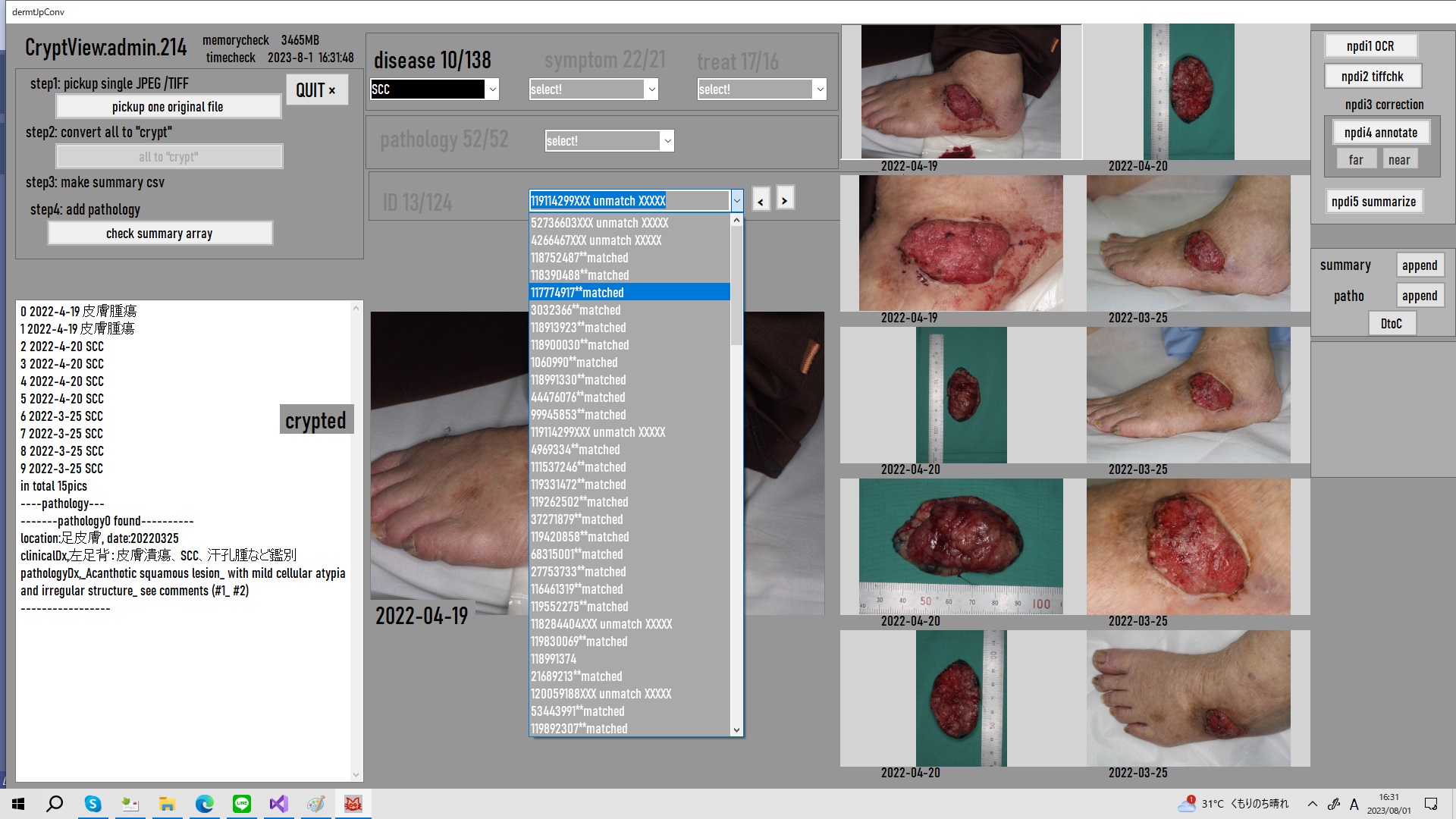
Task: Expand the SCC disease dropdown
Action: click(x=492, y=89)
